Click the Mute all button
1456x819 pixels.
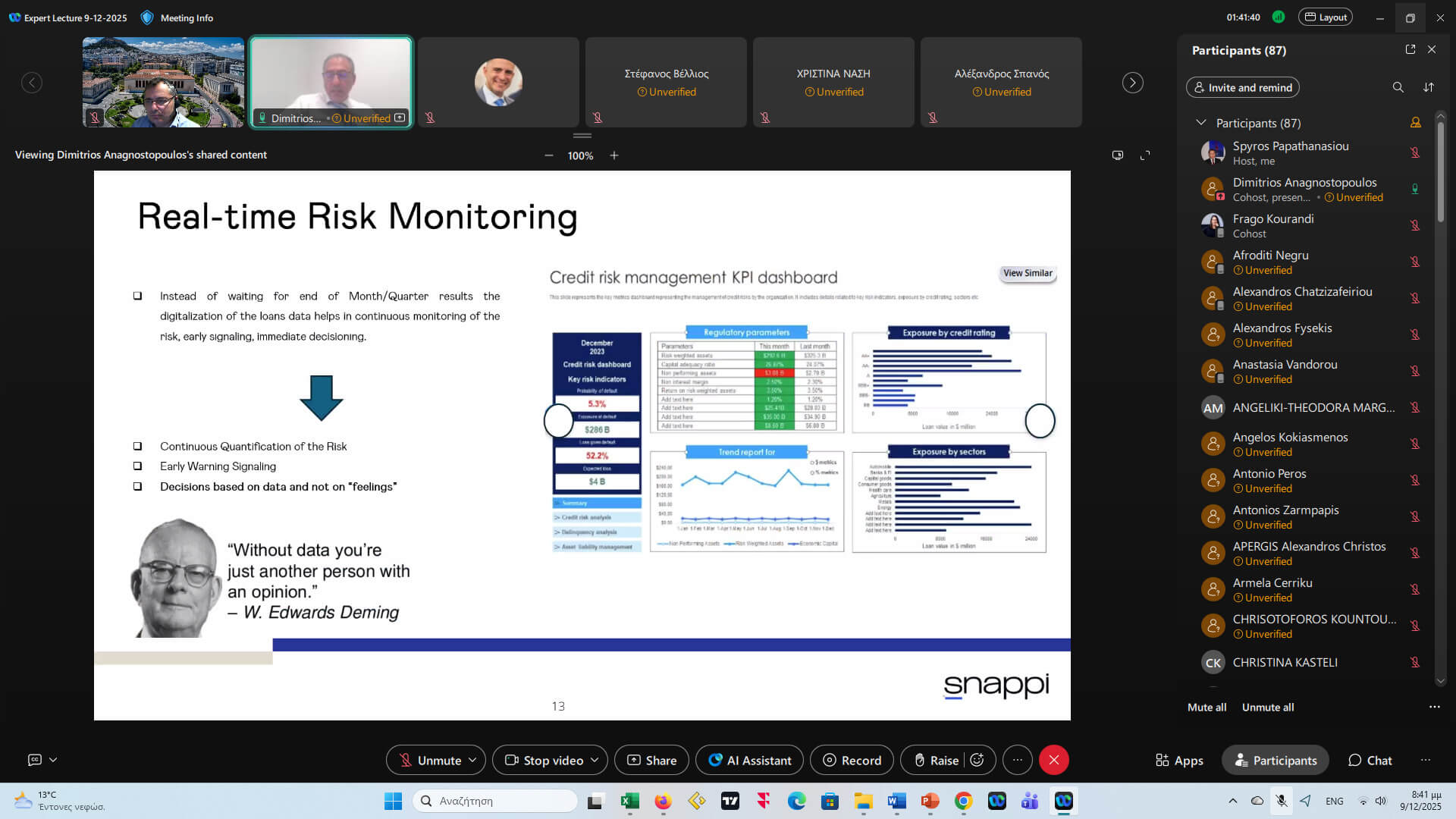[1207, 707]
